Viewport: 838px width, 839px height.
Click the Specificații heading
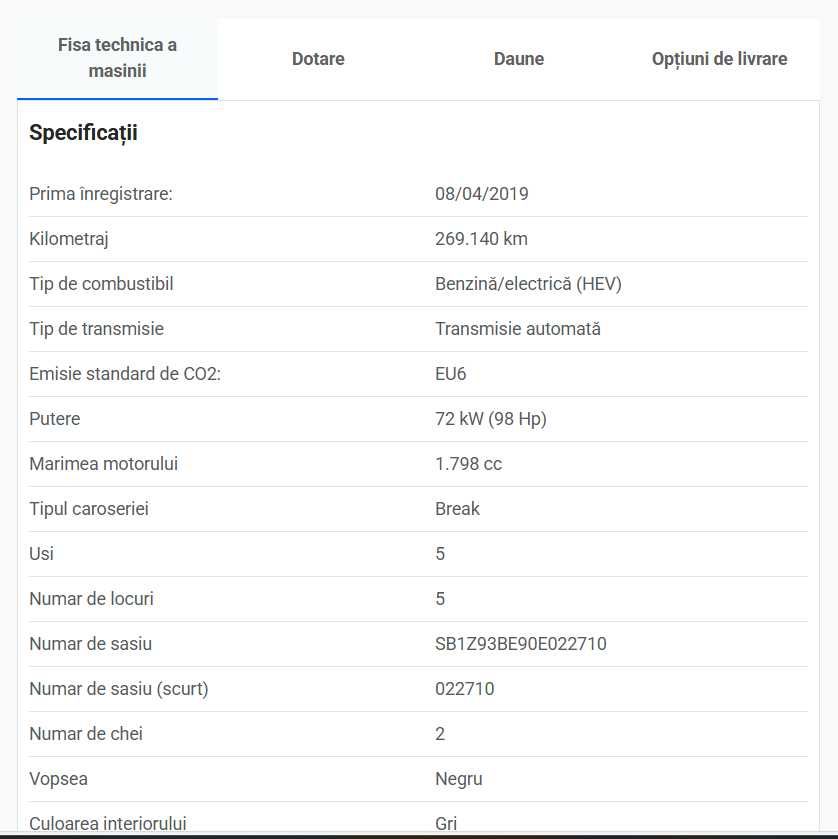83,133
